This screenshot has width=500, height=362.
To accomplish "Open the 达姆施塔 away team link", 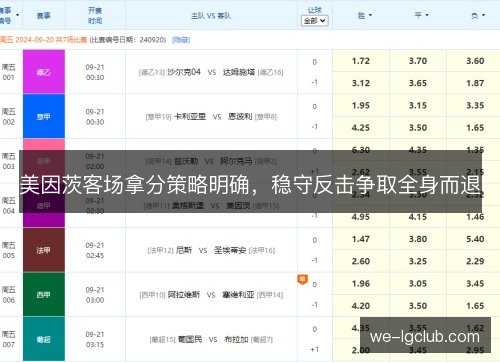I will [x=239, y=72].
